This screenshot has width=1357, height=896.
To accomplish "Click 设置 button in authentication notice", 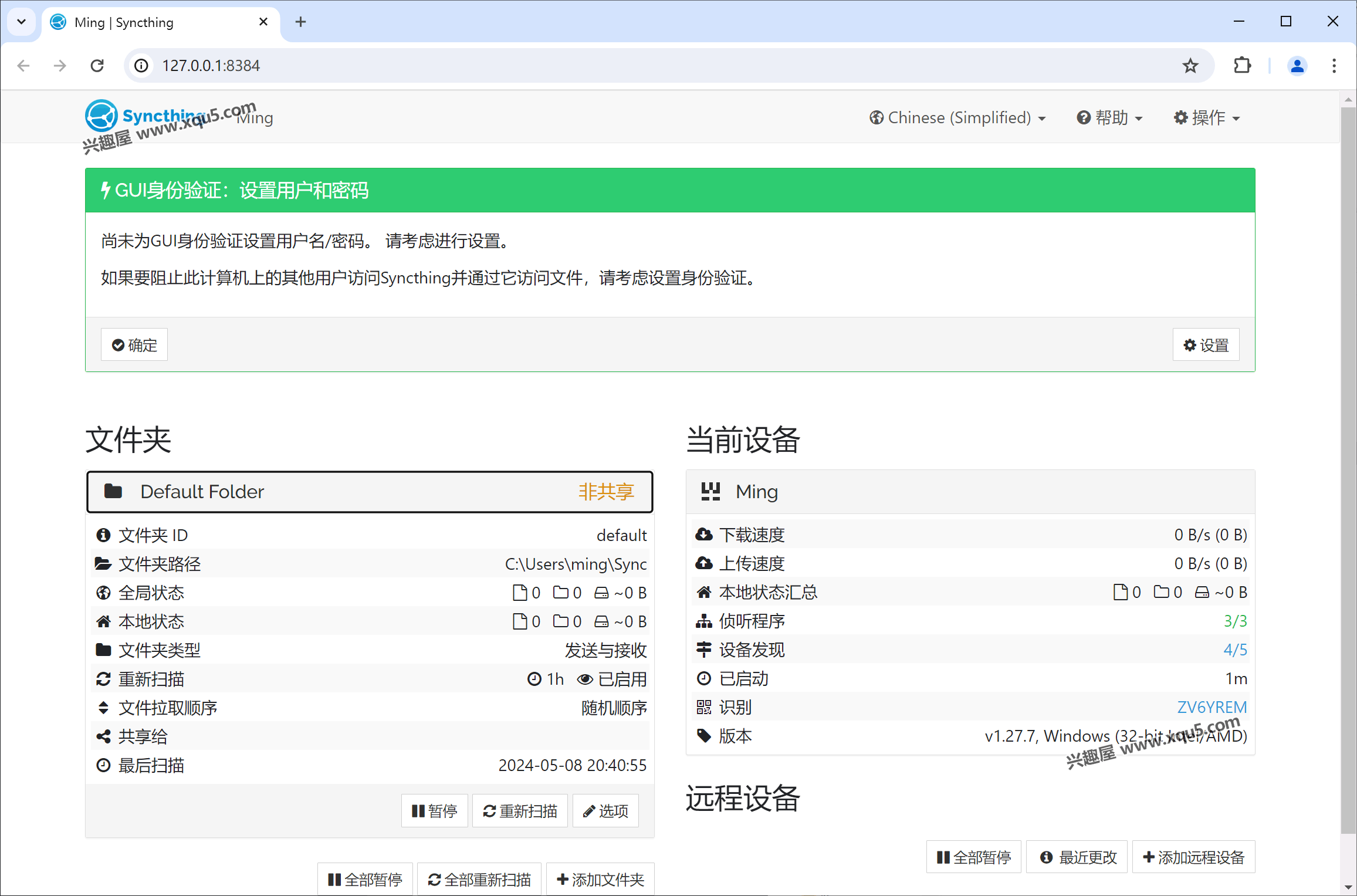I will [x=1206, y=345].
